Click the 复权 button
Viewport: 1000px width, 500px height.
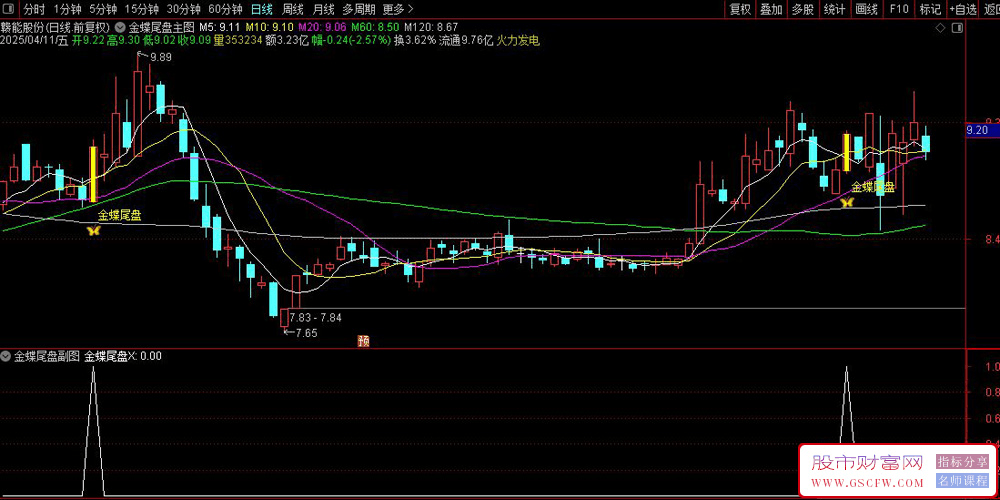point(740,9)
